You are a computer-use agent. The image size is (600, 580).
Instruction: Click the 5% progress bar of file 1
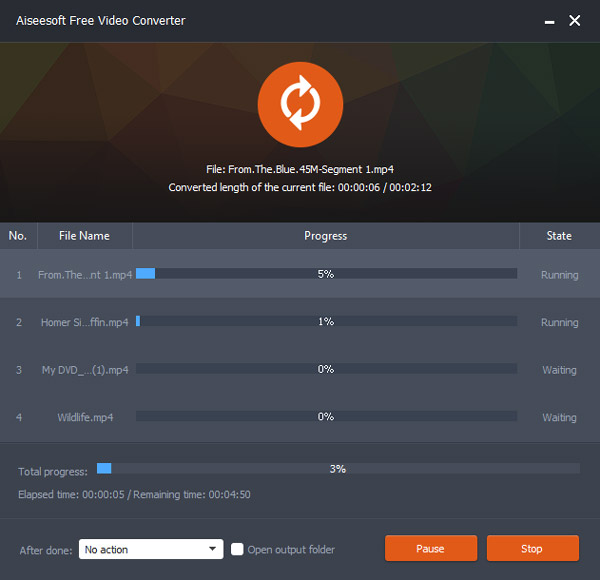coord(326,274)
